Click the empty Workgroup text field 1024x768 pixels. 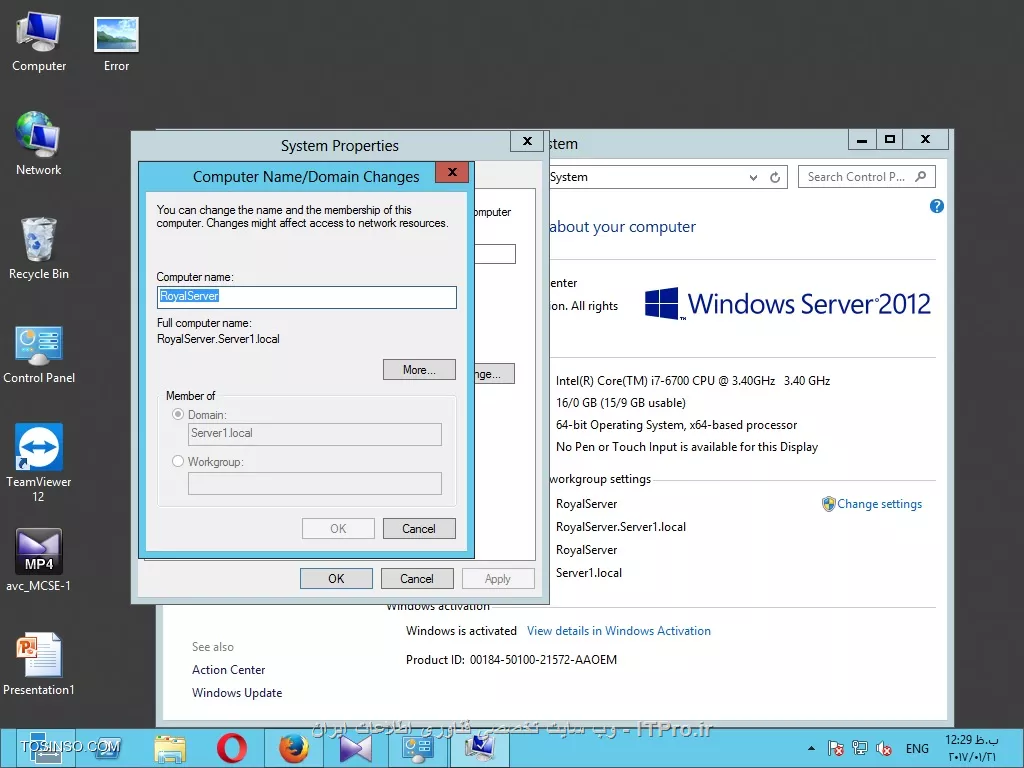315,483
